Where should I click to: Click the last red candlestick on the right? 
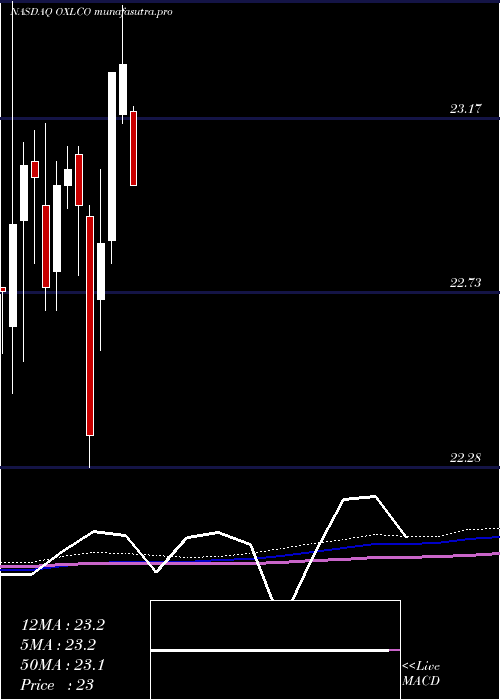(x=133, y=148)
